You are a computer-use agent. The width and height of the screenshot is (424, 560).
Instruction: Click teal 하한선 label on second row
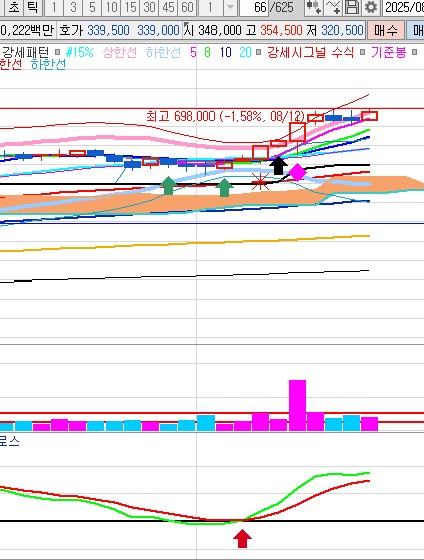click(48, 64)
